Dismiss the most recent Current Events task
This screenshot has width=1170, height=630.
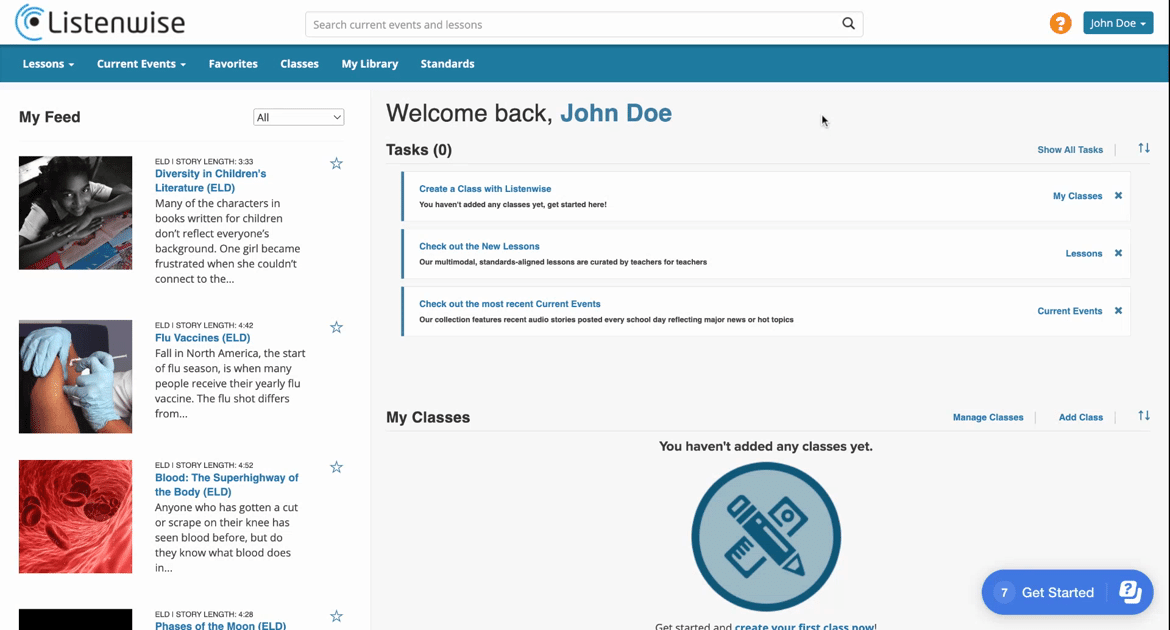(1118, 311)
